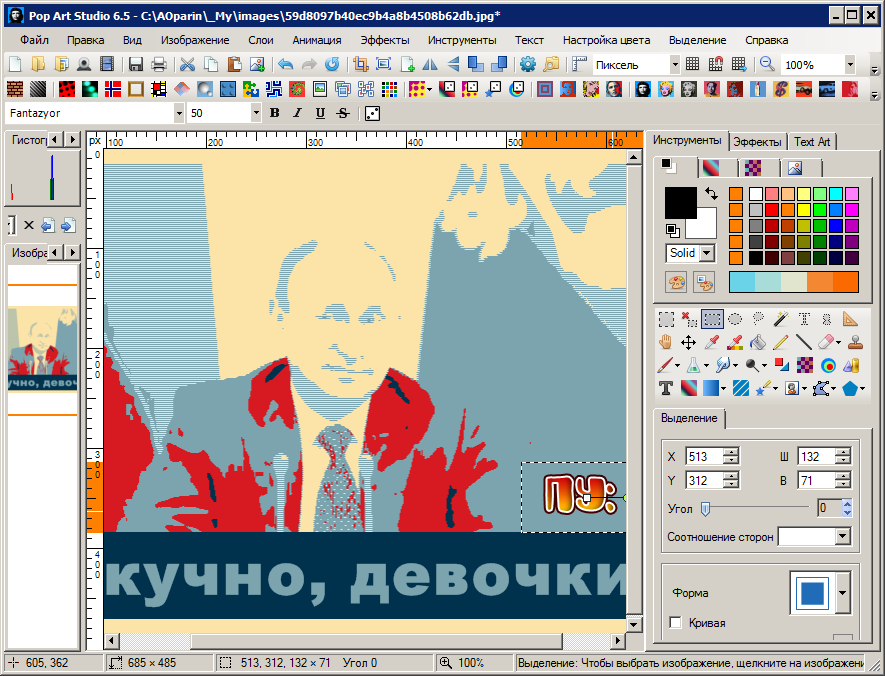Select the ellipse selection tool
The height and width of the screenshot is (676, 885).
(735, 319)
